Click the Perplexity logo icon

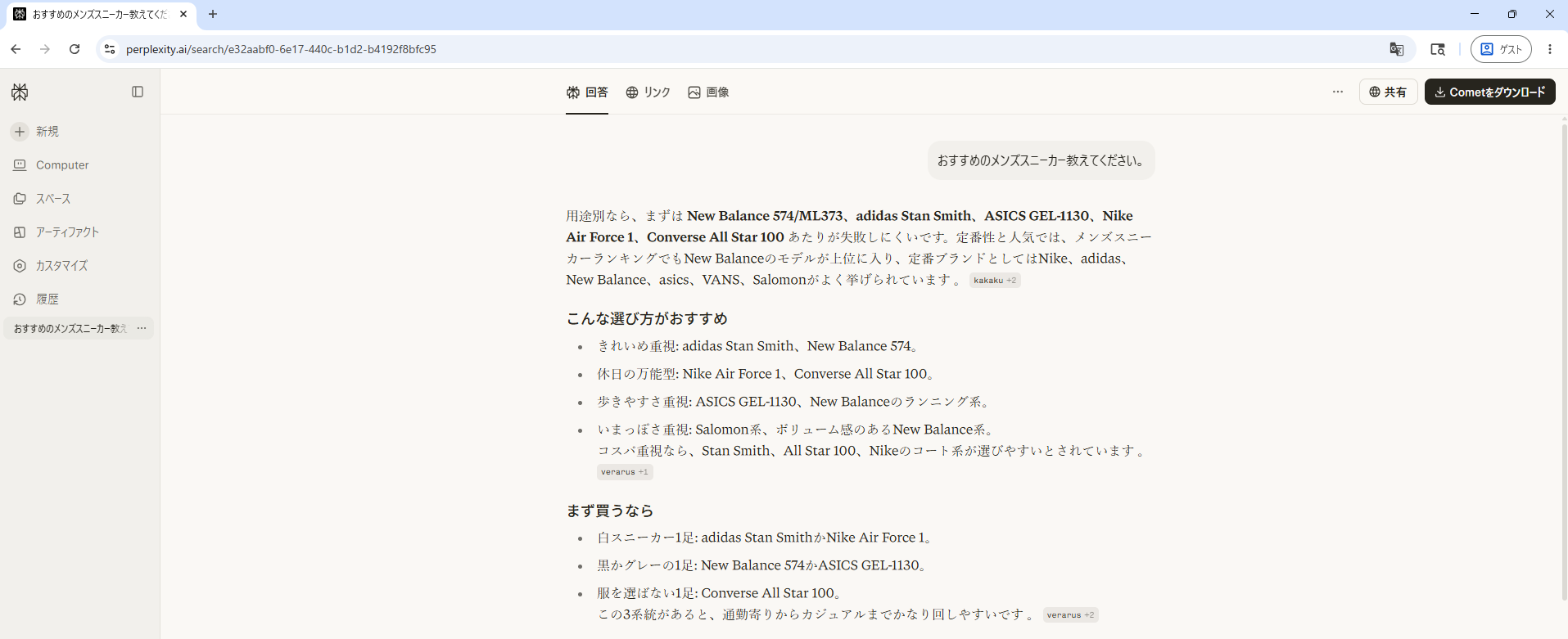(x=20, y=92)
